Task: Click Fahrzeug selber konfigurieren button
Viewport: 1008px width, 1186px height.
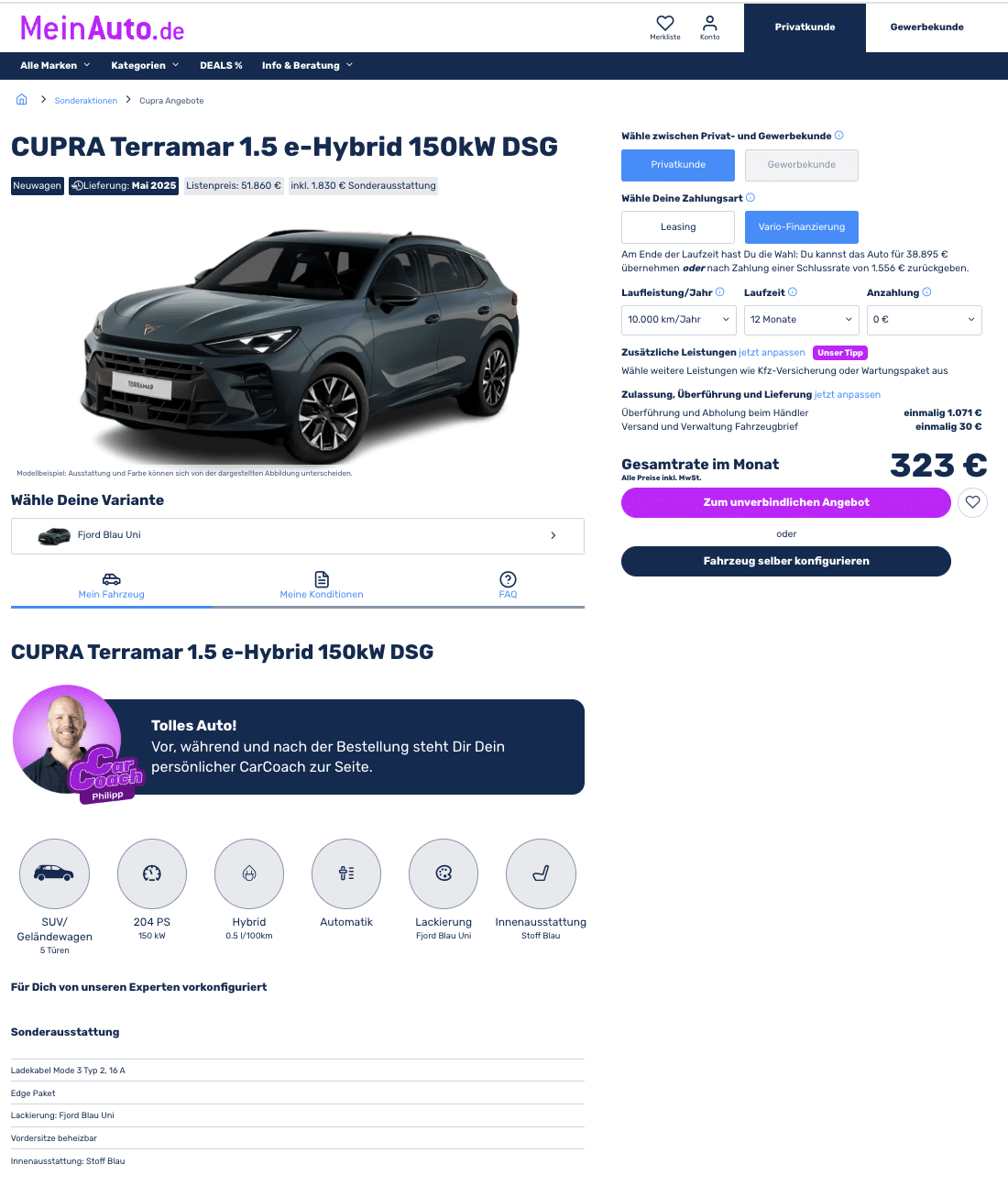Action: point(786,561)
